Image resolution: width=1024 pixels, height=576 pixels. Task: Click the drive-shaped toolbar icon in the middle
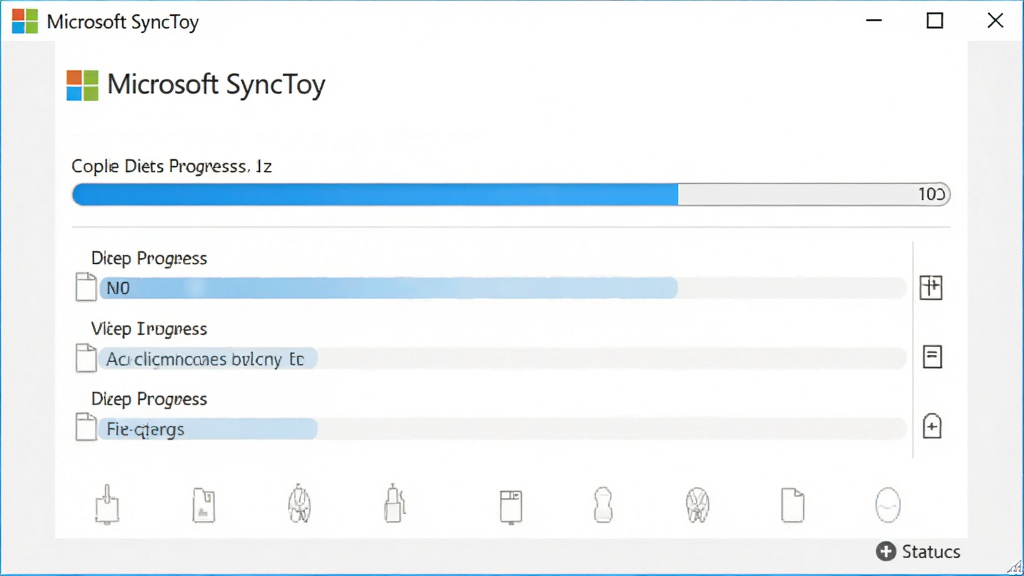[511, 507]
